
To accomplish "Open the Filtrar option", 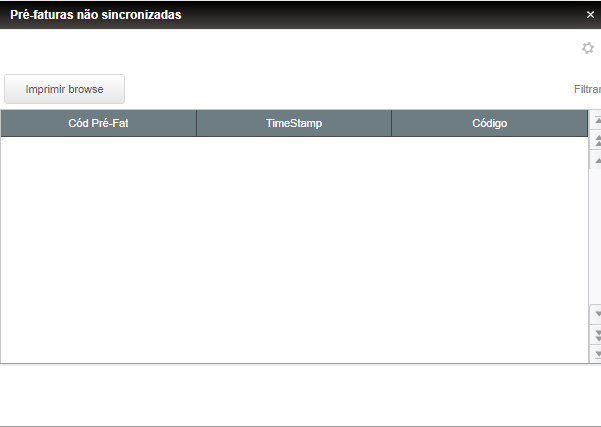I will [x=587, y=89].
